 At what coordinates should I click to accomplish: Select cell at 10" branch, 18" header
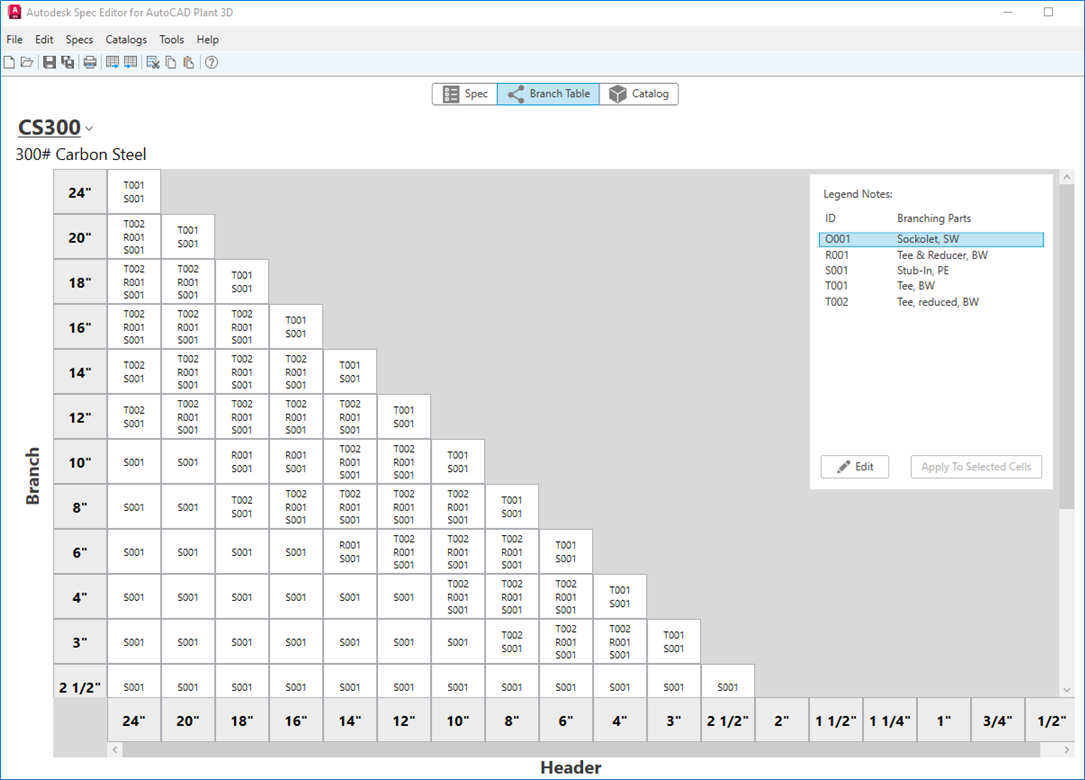pos(242,462)
